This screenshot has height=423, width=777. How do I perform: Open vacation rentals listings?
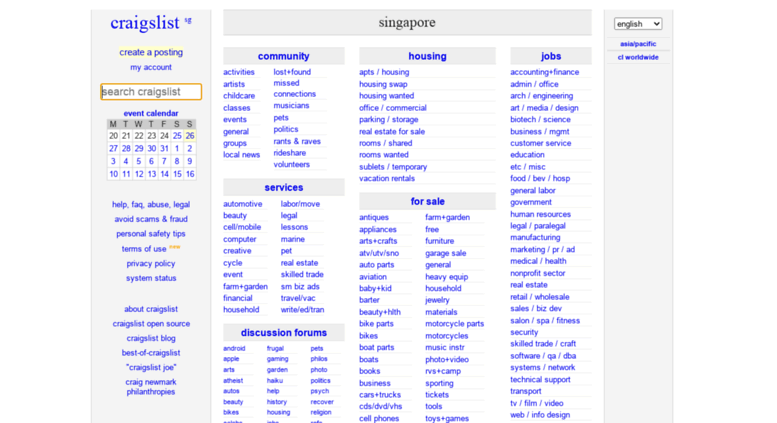pos(387,178)
